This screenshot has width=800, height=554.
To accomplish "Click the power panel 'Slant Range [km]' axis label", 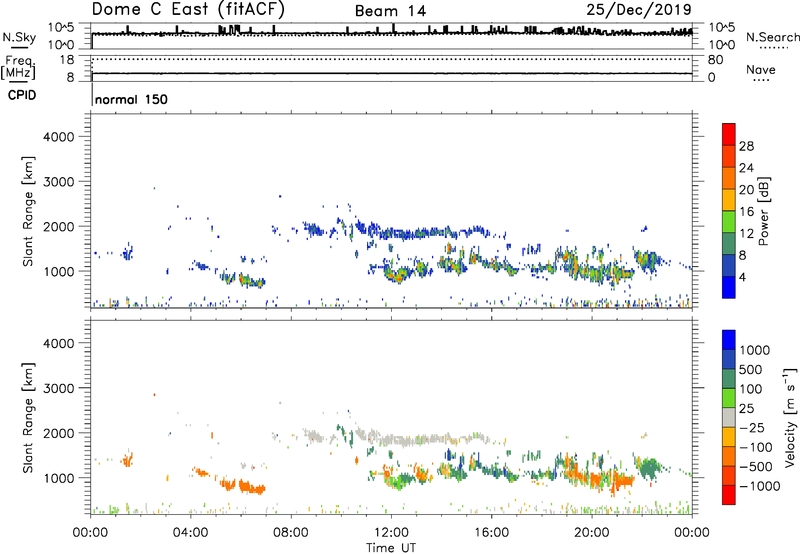I will (28, 211).
